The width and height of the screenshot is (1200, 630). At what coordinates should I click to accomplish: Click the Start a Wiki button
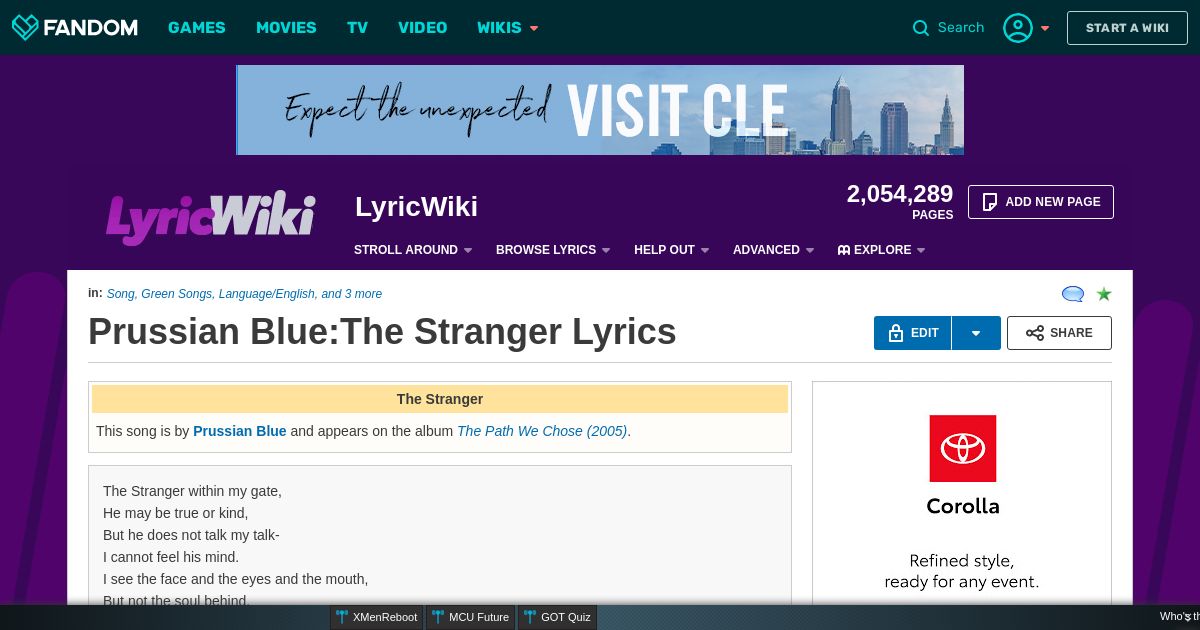1127,28
